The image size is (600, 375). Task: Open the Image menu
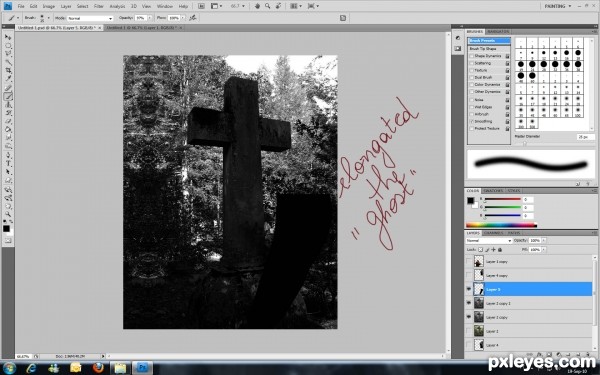[x=49, y=6]
